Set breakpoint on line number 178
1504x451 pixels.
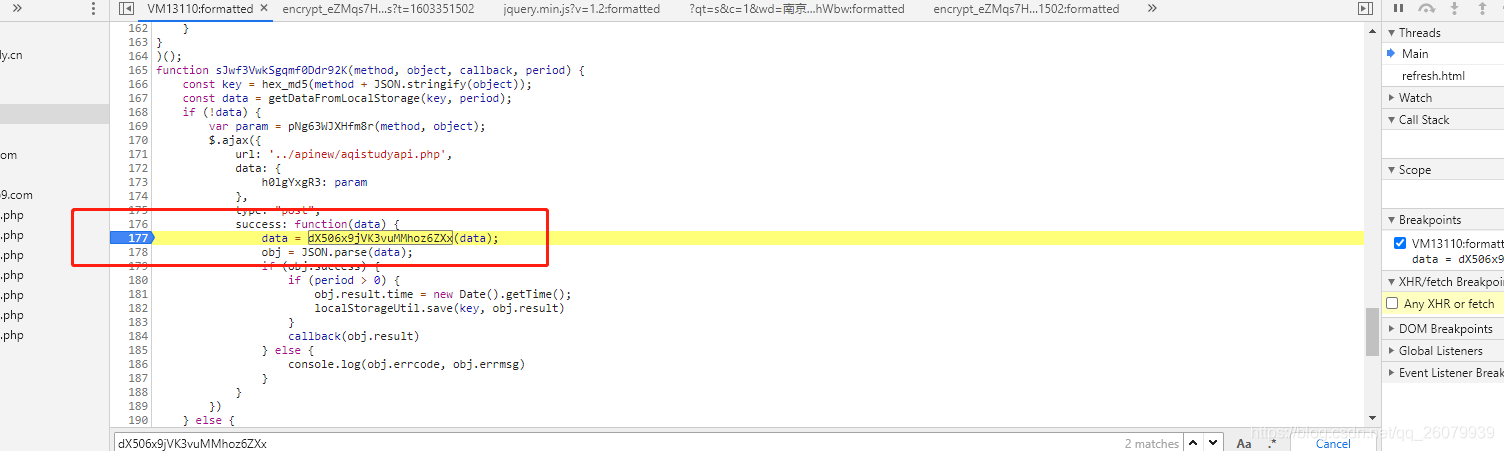(x=138, y=252)
